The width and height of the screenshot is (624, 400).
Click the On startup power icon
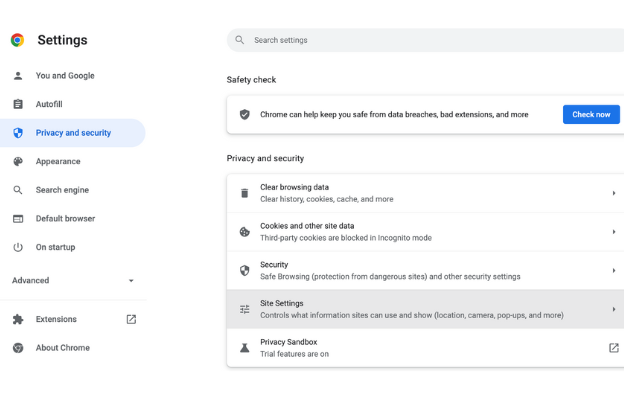point(18,247)
